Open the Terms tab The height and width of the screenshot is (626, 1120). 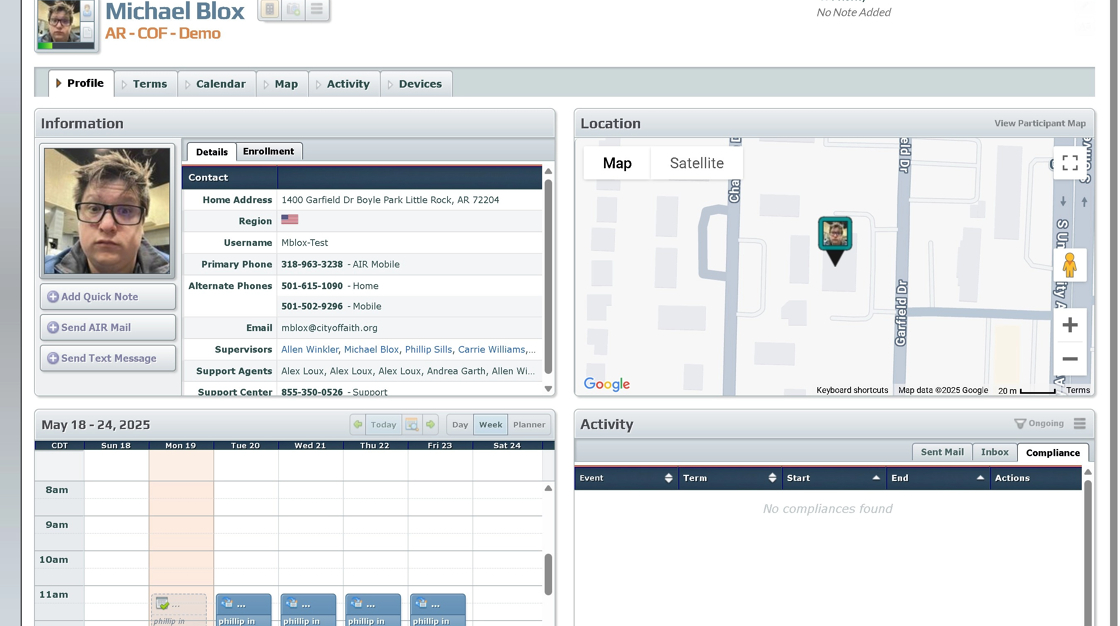click(145, 84)
